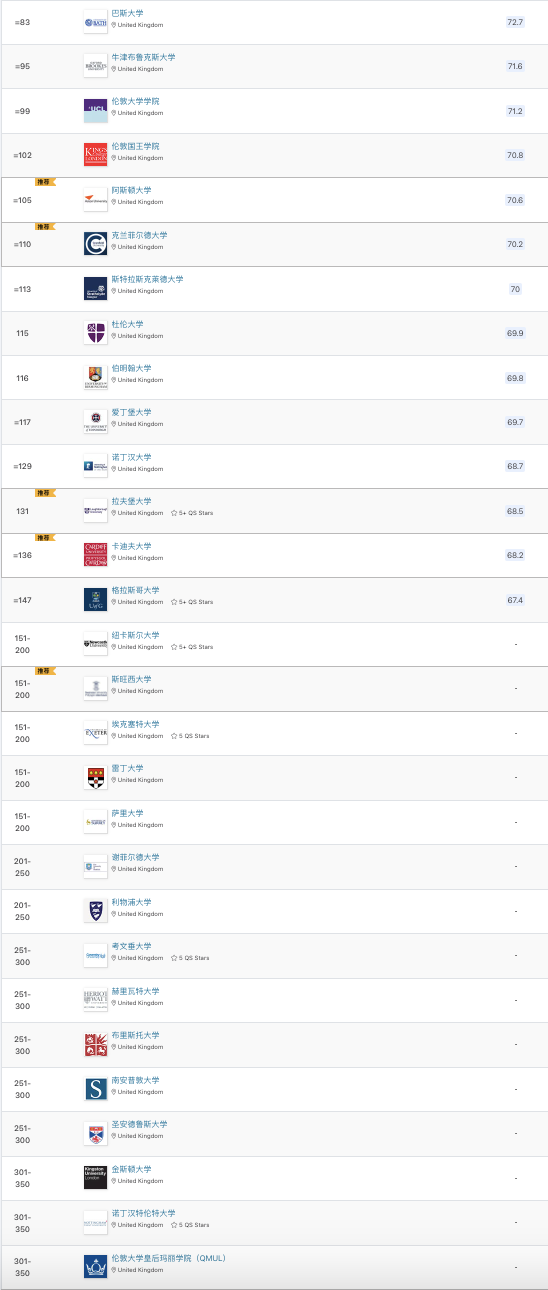Click the Cardiff University red logo
Screen dimensions: 548x1290
click(x=95, y=555)
